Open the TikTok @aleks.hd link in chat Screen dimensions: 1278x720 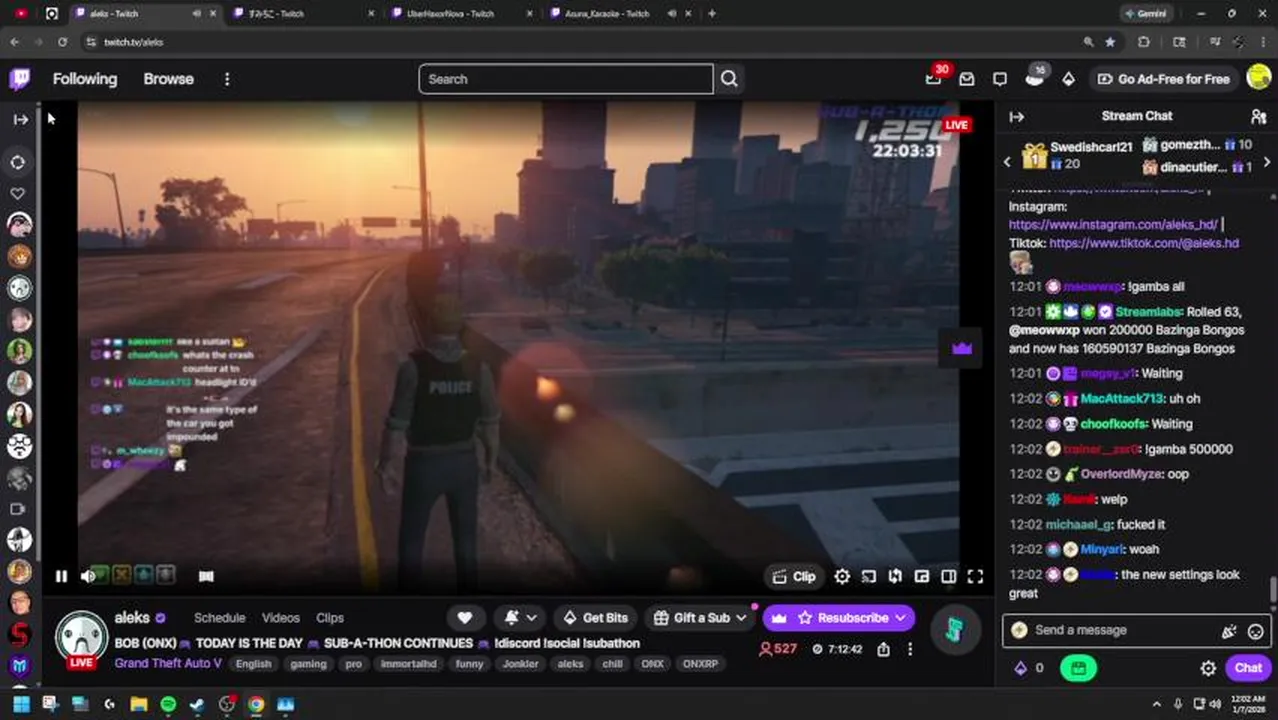click(1144, 243)
